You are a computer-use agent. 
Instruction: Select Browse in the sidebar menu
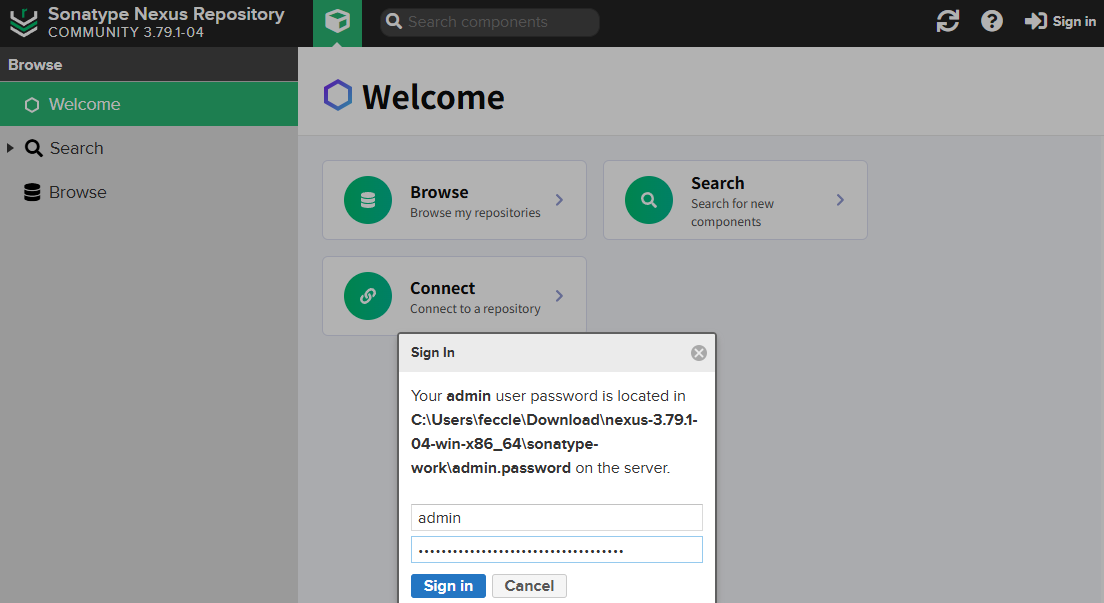(149, 192)
